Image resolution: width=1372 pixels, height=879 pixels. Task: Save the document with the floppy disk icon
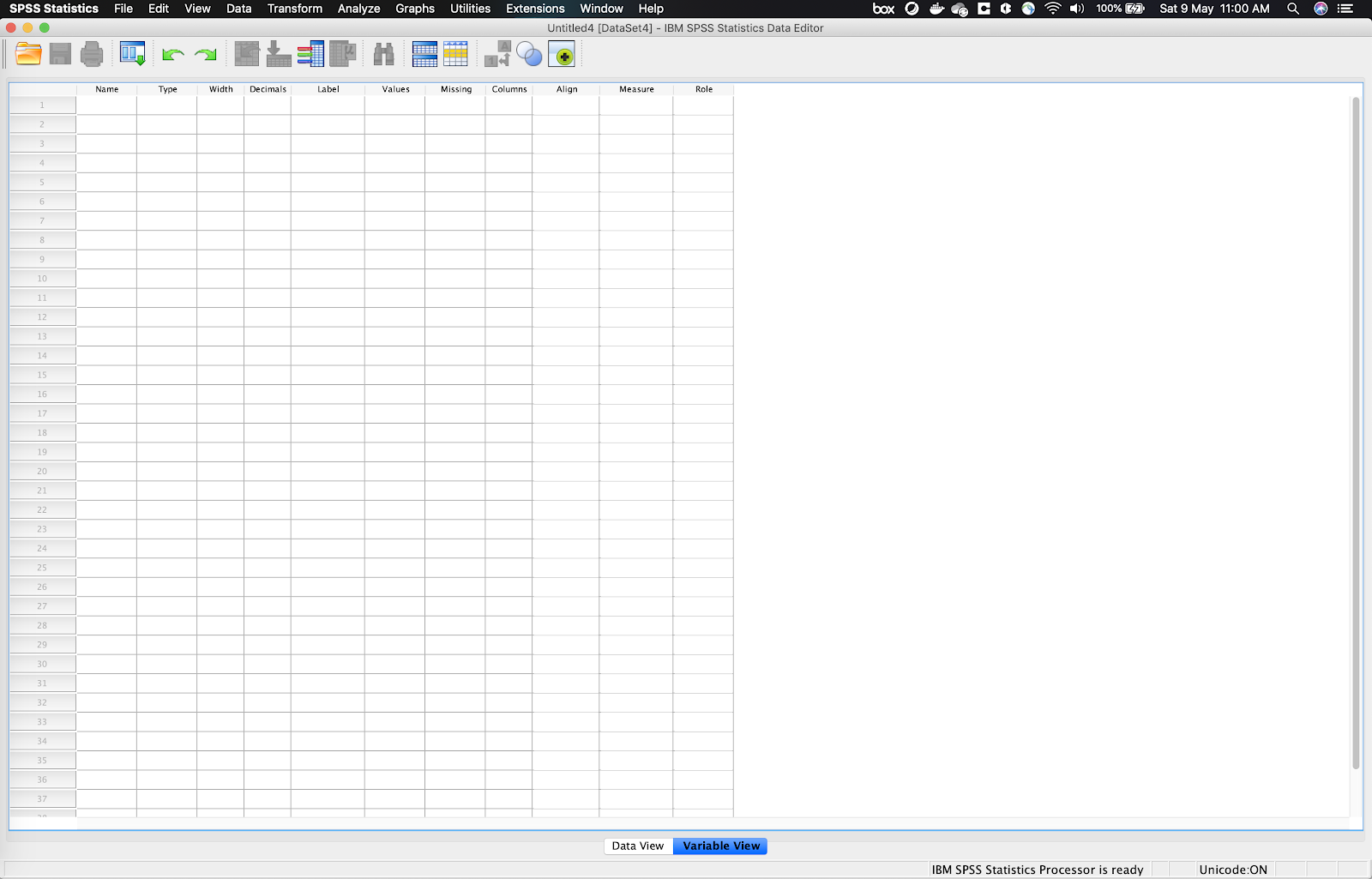tap(60, 55)
